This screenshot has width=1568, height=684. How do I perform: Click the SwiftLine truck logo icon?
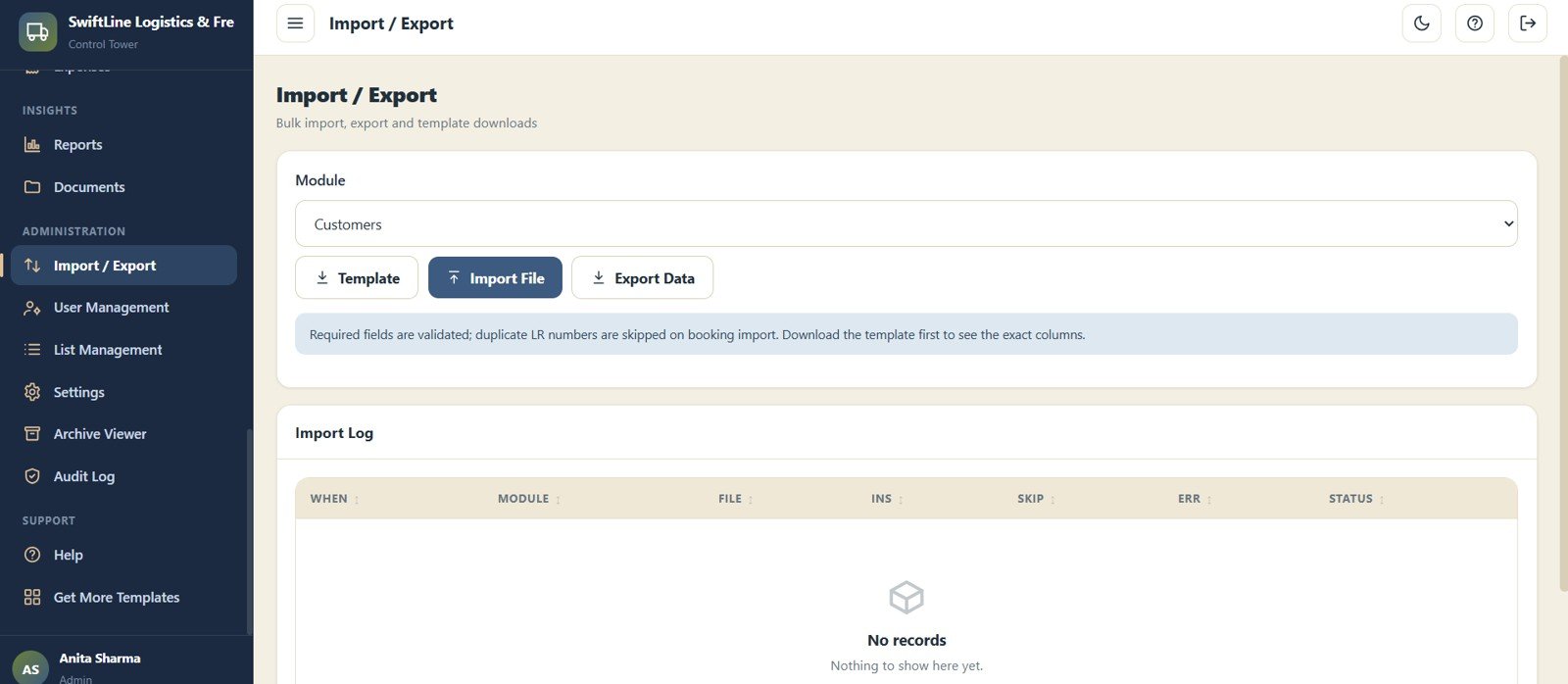(x=37, y=31)
